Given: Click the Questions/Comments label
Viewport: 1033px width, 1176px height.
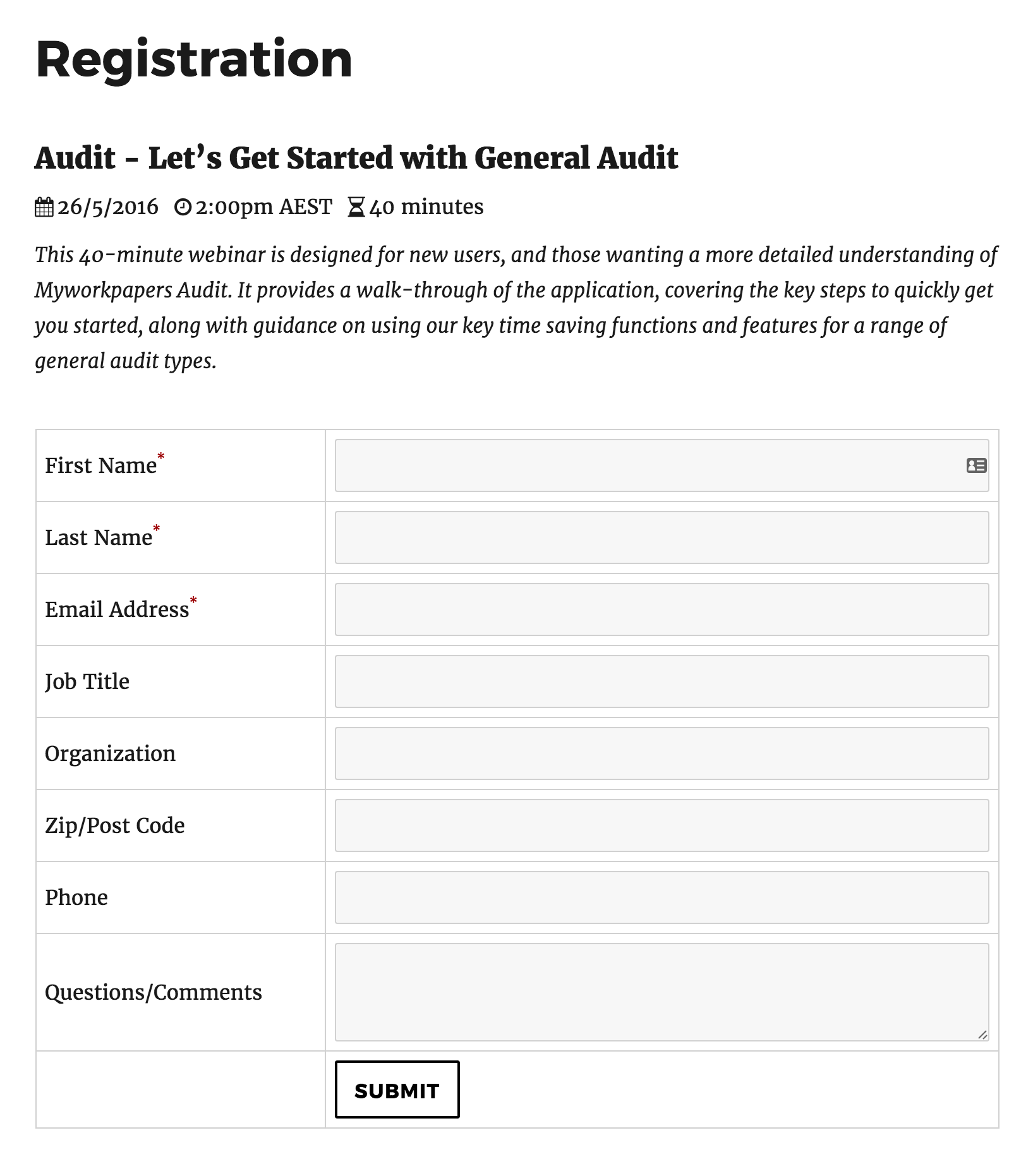Looking at the screenshot, I should [154, 992].
